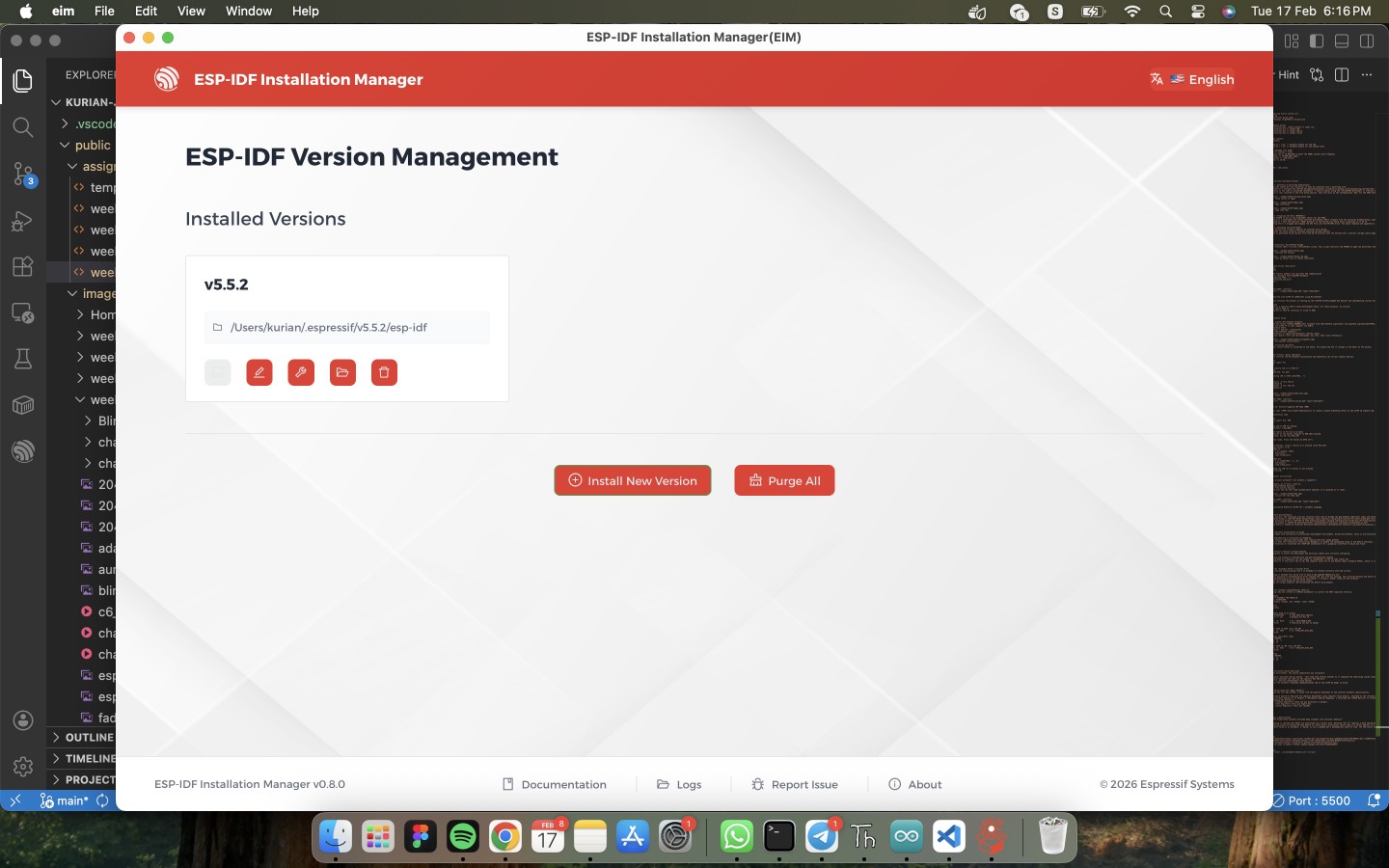The height and width of the screenshot is (868, 1389).
Task: Toggle the secondary side bar in VS Code
Action: (x=1367, y=41)
